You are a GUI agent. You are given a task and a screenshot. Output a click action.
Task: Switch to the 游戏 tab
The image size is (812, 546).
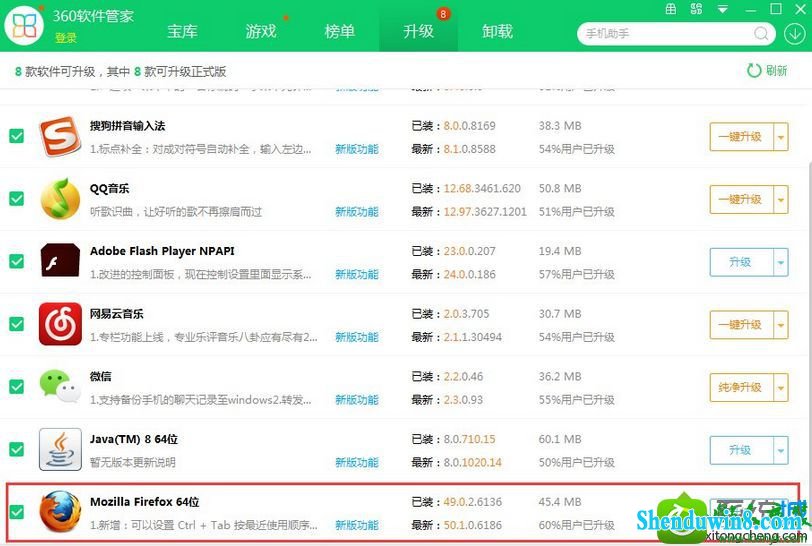click(x=261, y=32)
